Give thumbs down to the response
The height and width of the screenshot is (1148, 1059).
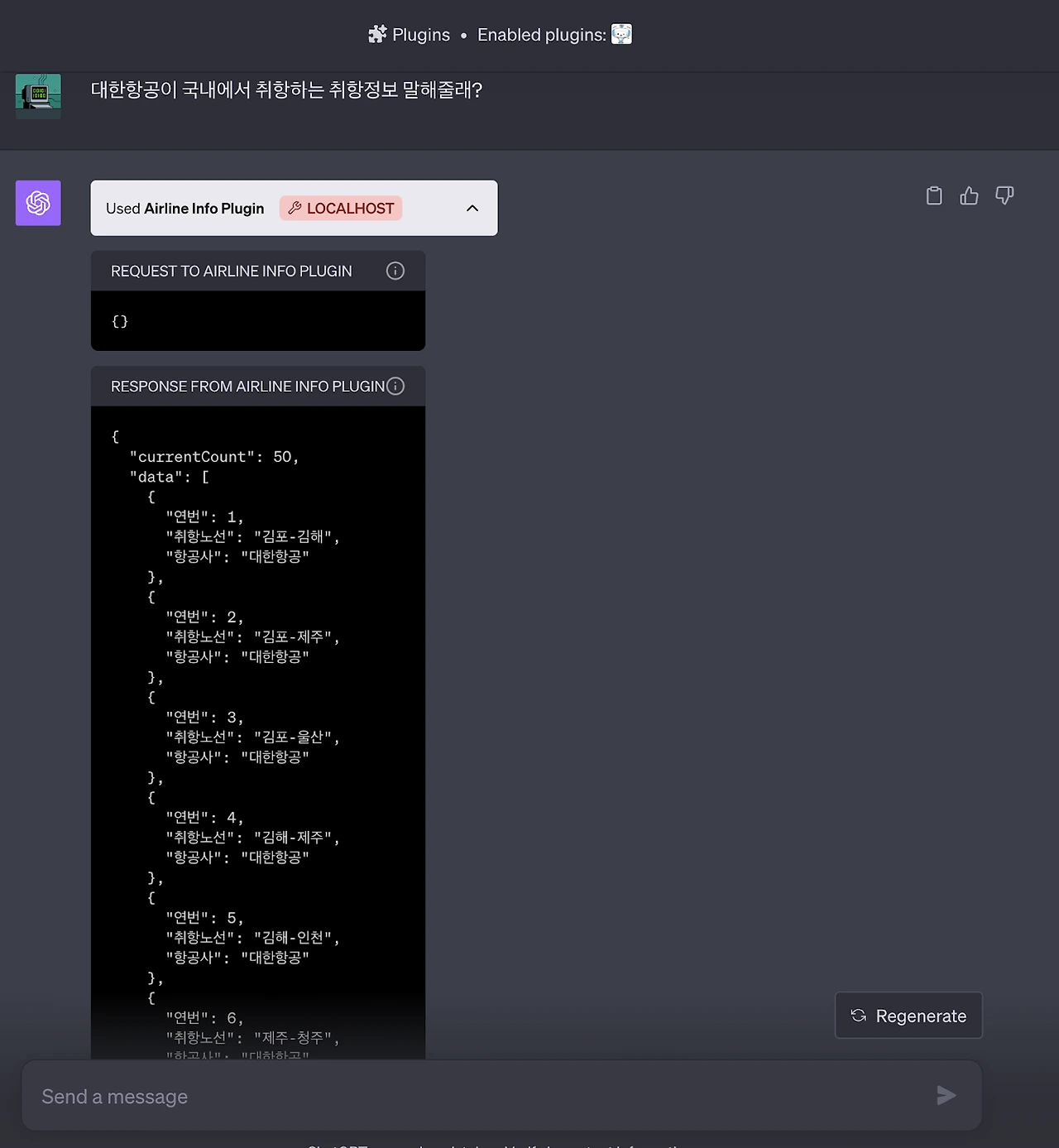tap(1004, 195)
